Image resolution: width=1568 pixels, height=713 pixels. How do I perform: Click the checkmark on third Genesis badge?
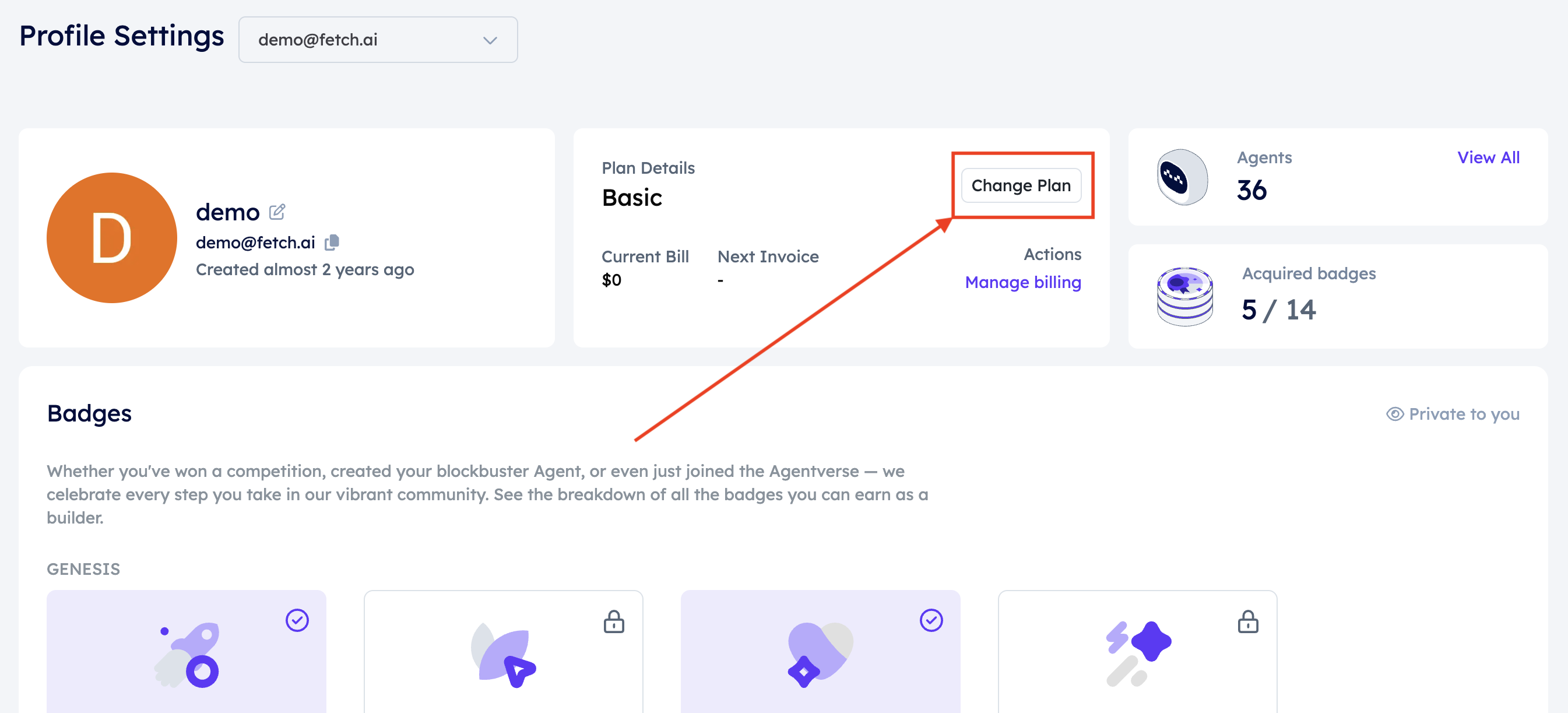[x=931, y=620]
